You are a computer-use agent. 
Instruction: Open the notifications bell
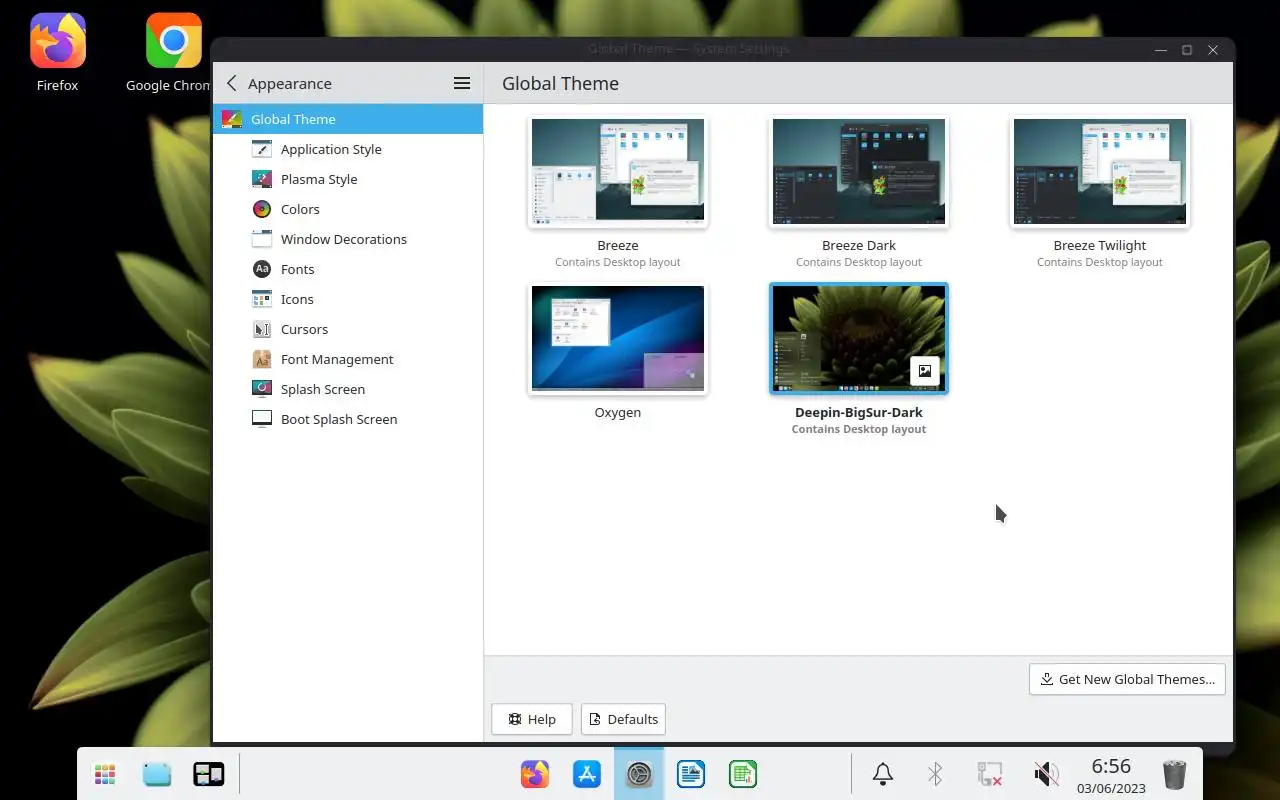(883, 774)
